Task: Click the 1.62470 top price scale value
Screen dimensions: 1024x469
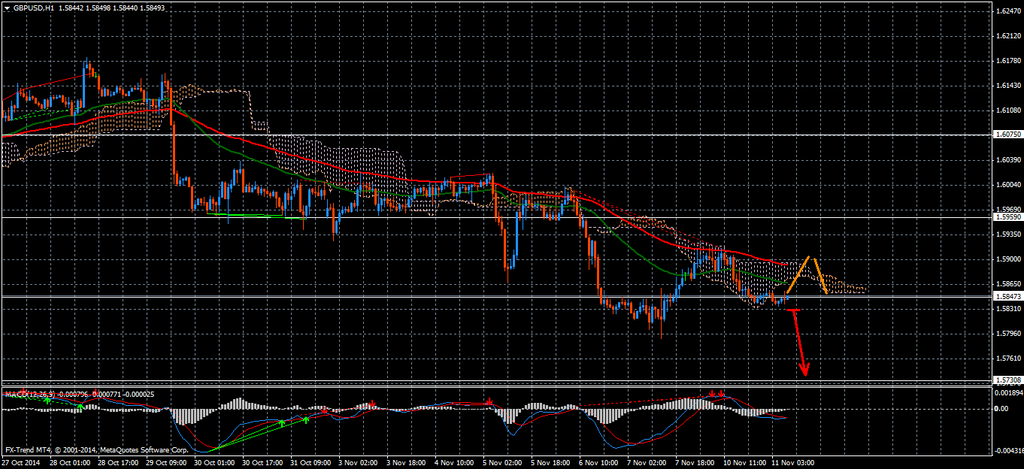Action: 1007,11
